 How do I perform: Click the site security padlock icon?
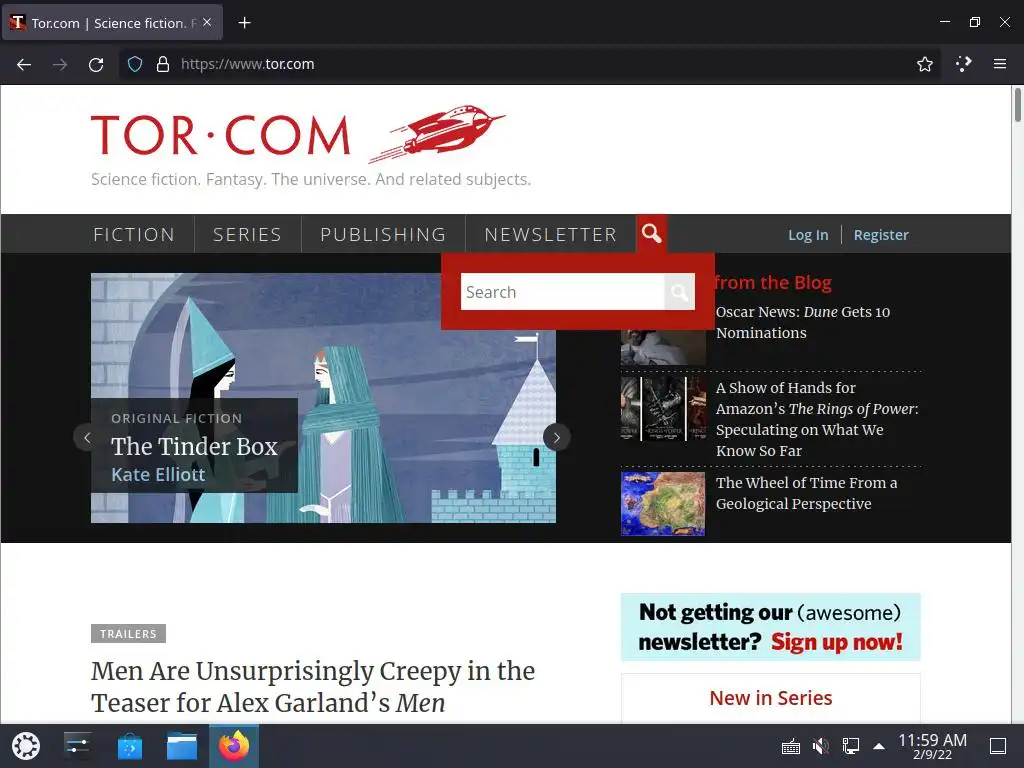(x=163, y=64)
